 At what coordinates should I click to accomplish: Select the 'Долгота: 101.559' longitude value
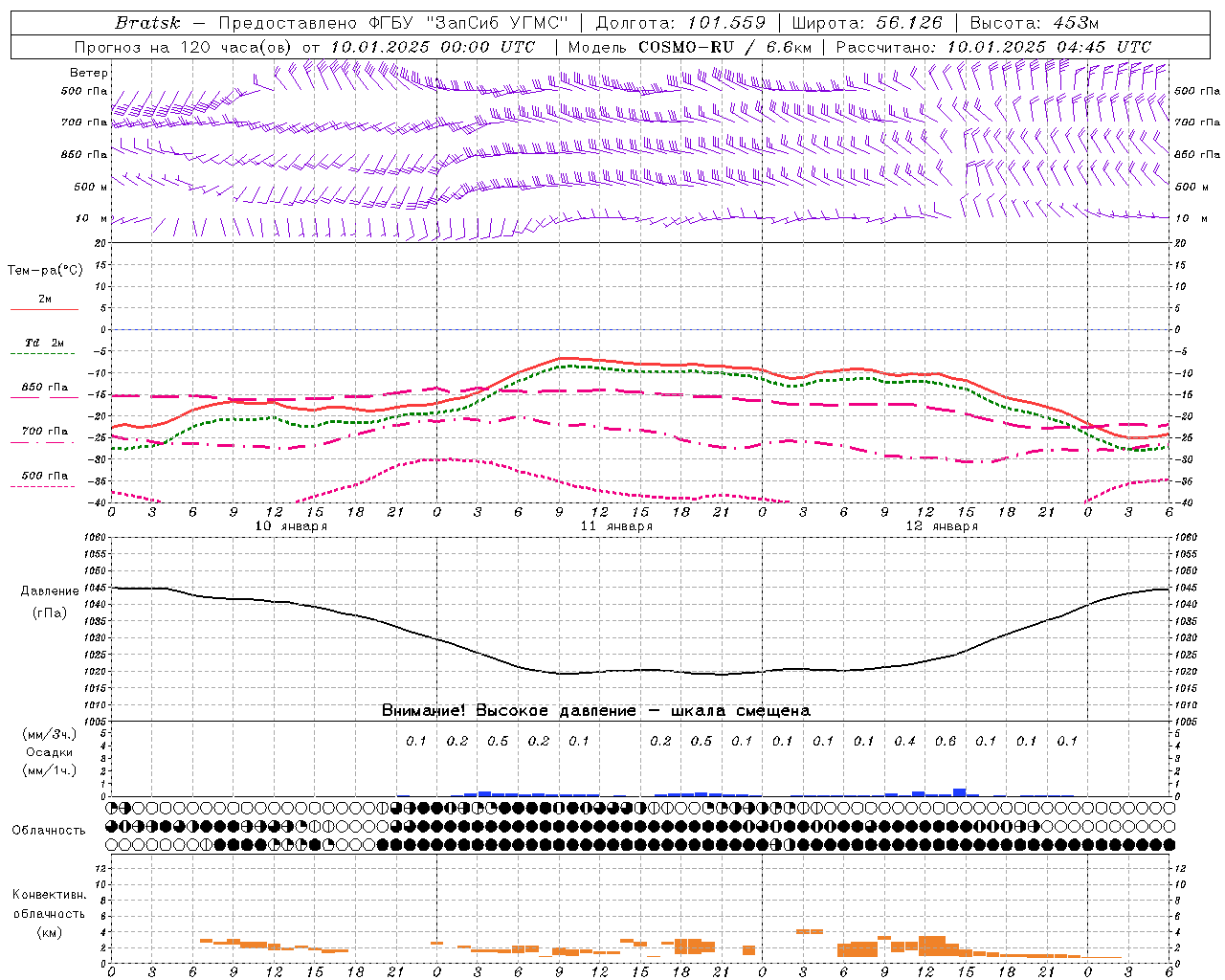pyautogui.click(x=680, y=22)
